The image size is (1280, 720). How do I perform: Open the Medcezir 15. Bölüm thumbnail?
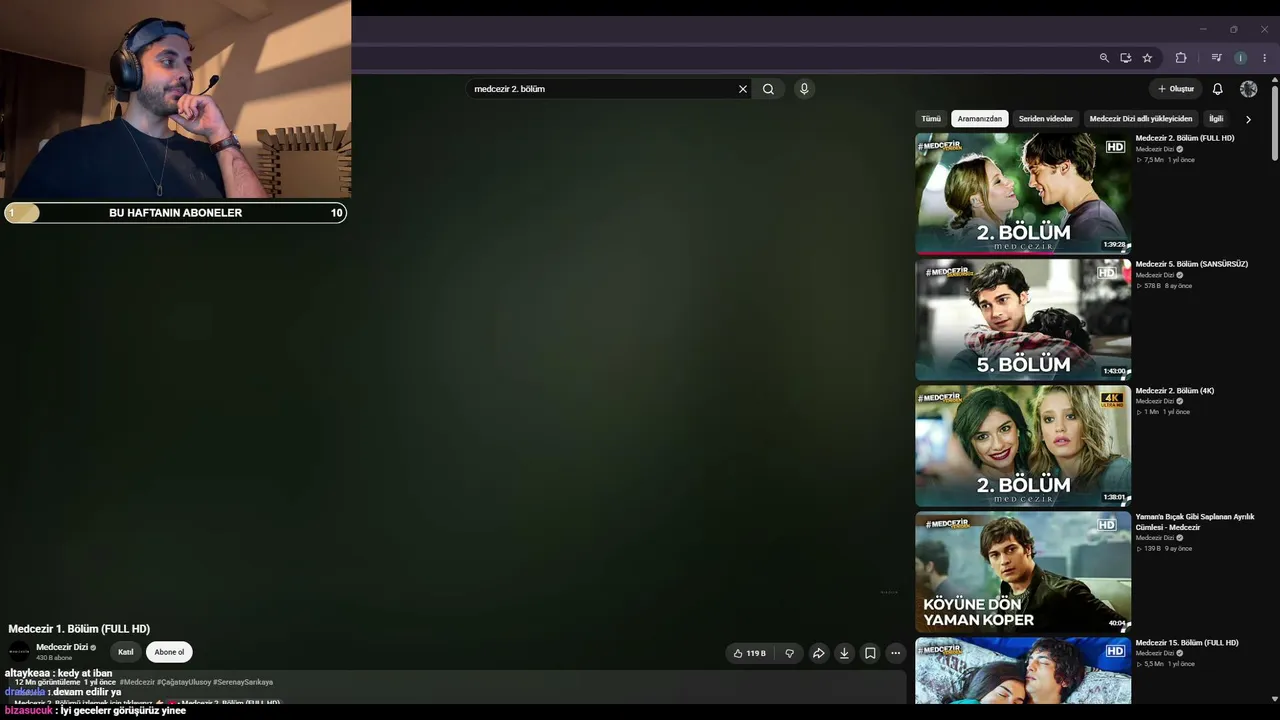coord(1023,671)
